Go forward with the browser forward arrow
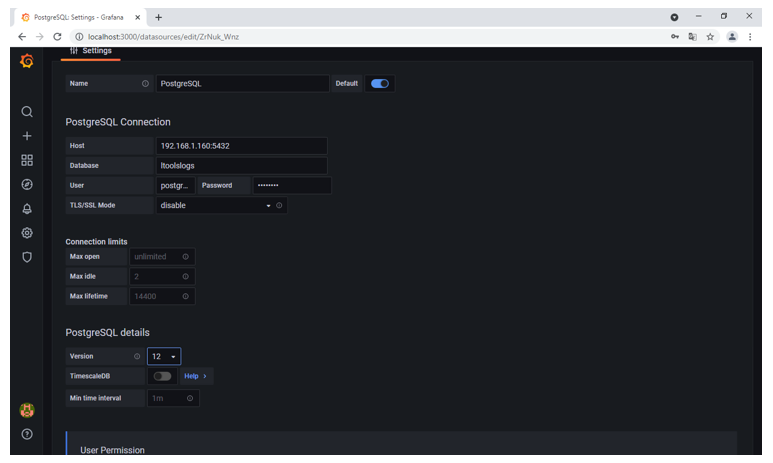The image size is (773, 463). coord(39,37)
